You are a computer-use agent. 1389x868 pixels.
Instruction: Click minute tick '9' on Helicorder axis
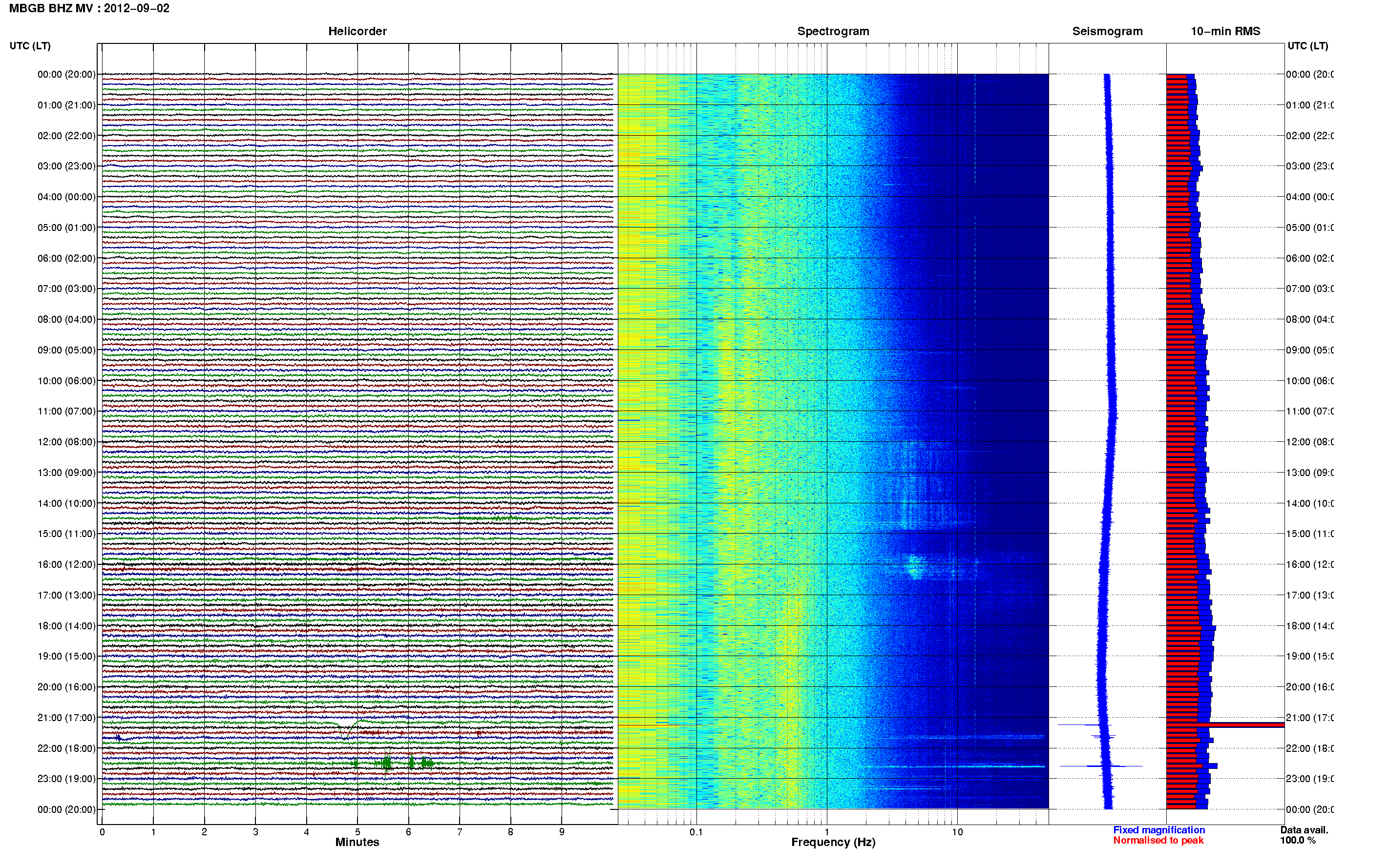[562, 832]
